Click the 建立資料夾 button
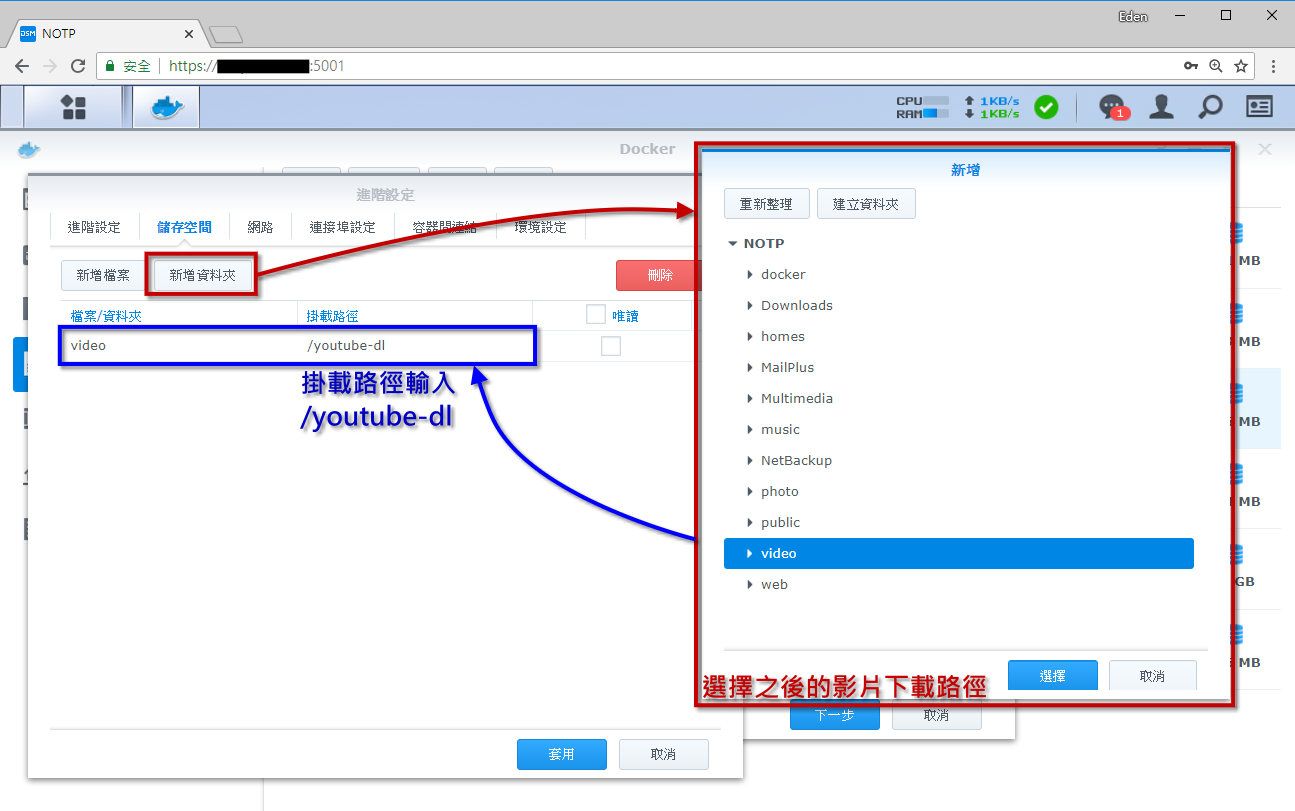Image resolution: width=1295 pixels, height=811 pixels. 866,203
